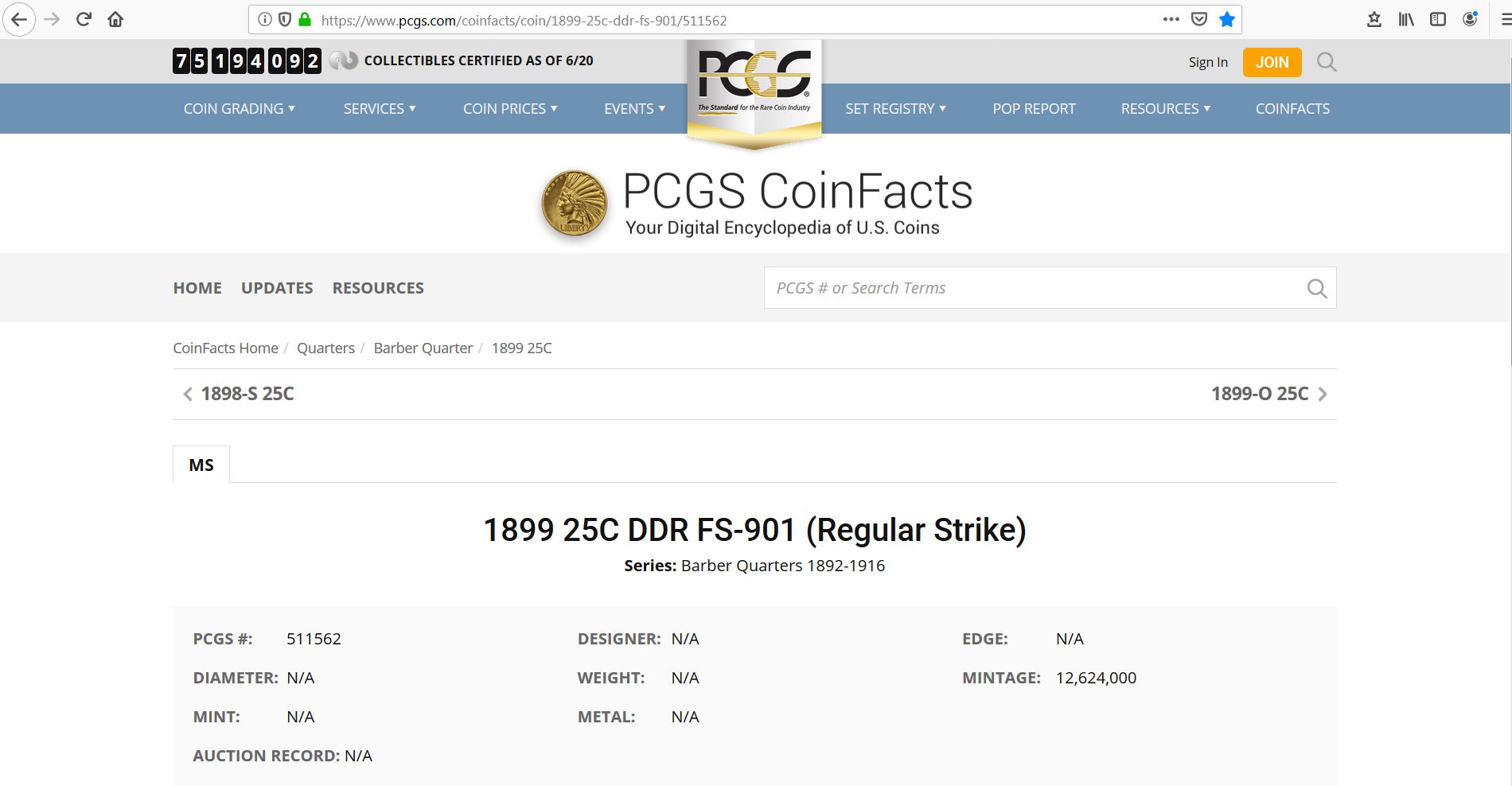Viewport: 1512px width, 786px height.
Task: Open the Coin Prices dropdown
Action: point(510,108)
